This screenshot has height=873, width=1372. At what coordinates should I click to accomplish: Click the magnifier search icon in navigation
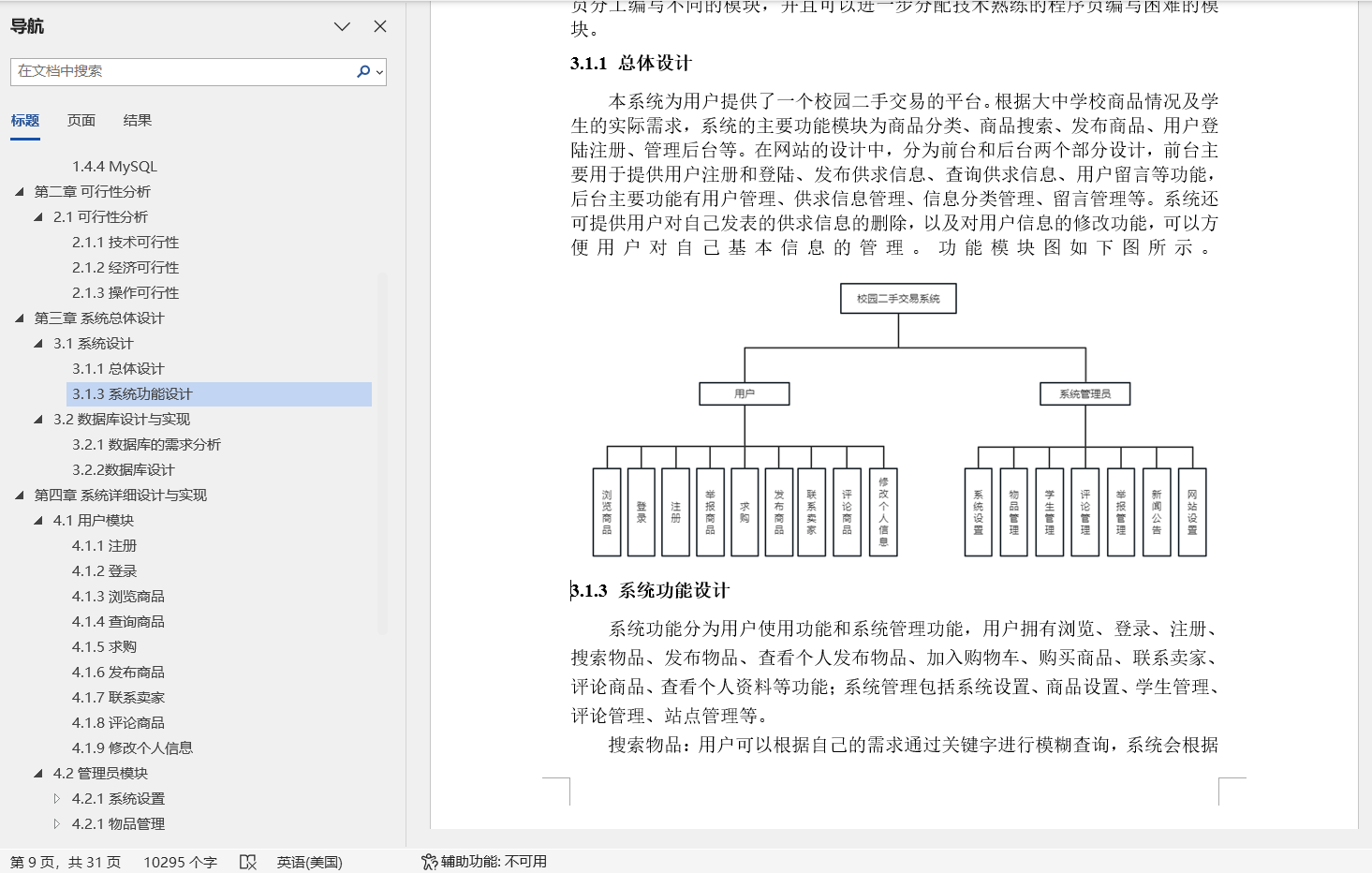363,71
